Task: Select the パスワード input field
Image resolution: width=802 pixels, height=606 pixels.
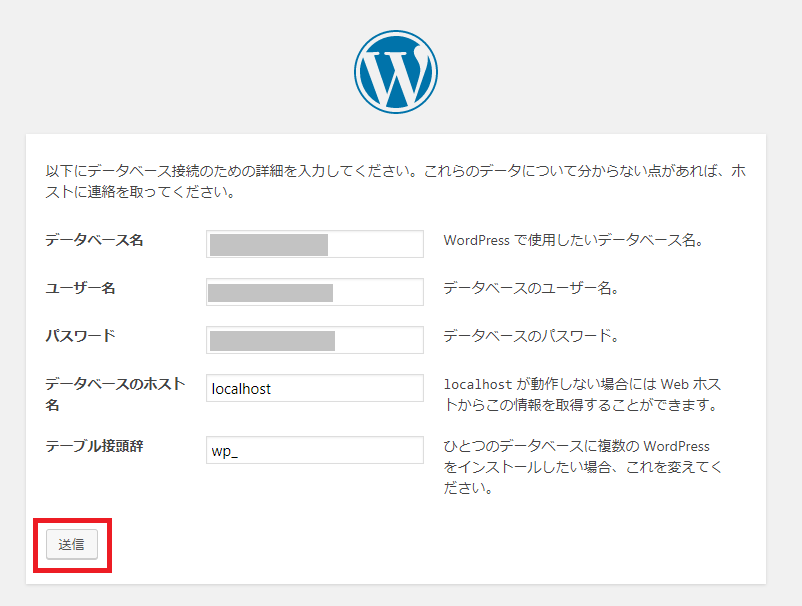Action: coord(315,340)
